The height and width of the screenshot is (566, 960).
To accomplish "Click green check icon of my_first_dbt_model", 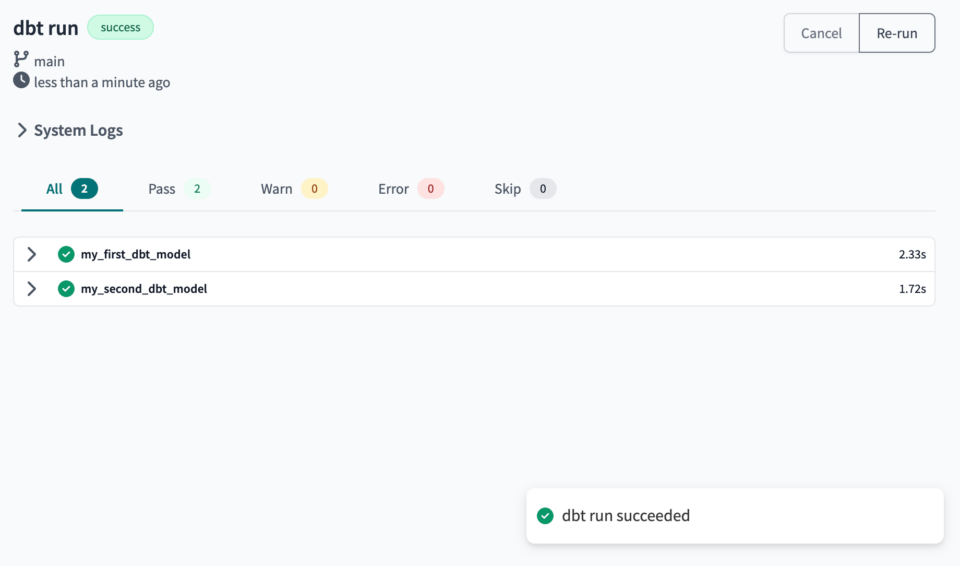I will [66, 254].
